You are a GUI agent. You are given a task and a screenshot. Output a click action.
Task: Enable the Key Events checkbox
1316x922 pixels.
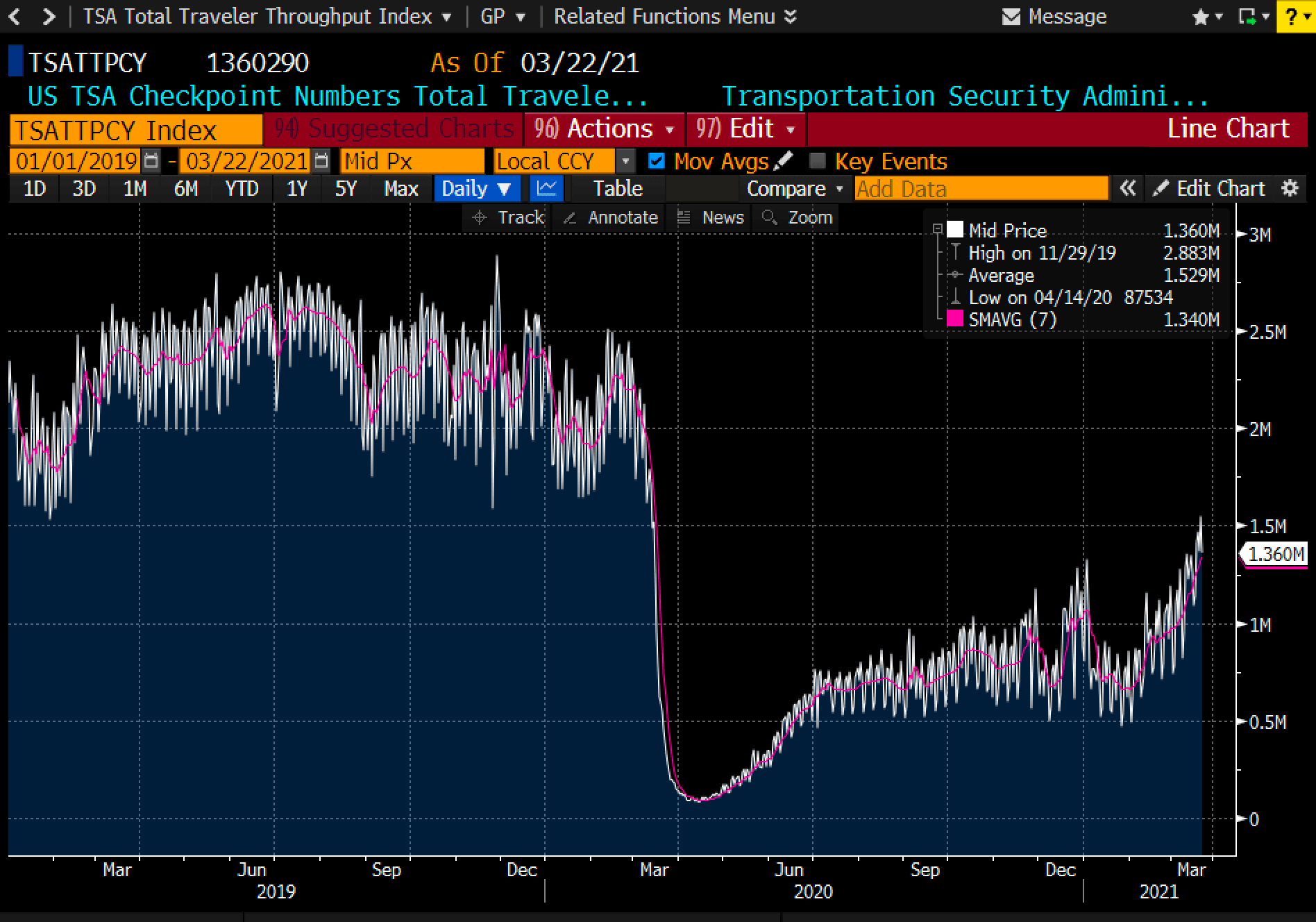pyautogui.click(x=818, y=161)
